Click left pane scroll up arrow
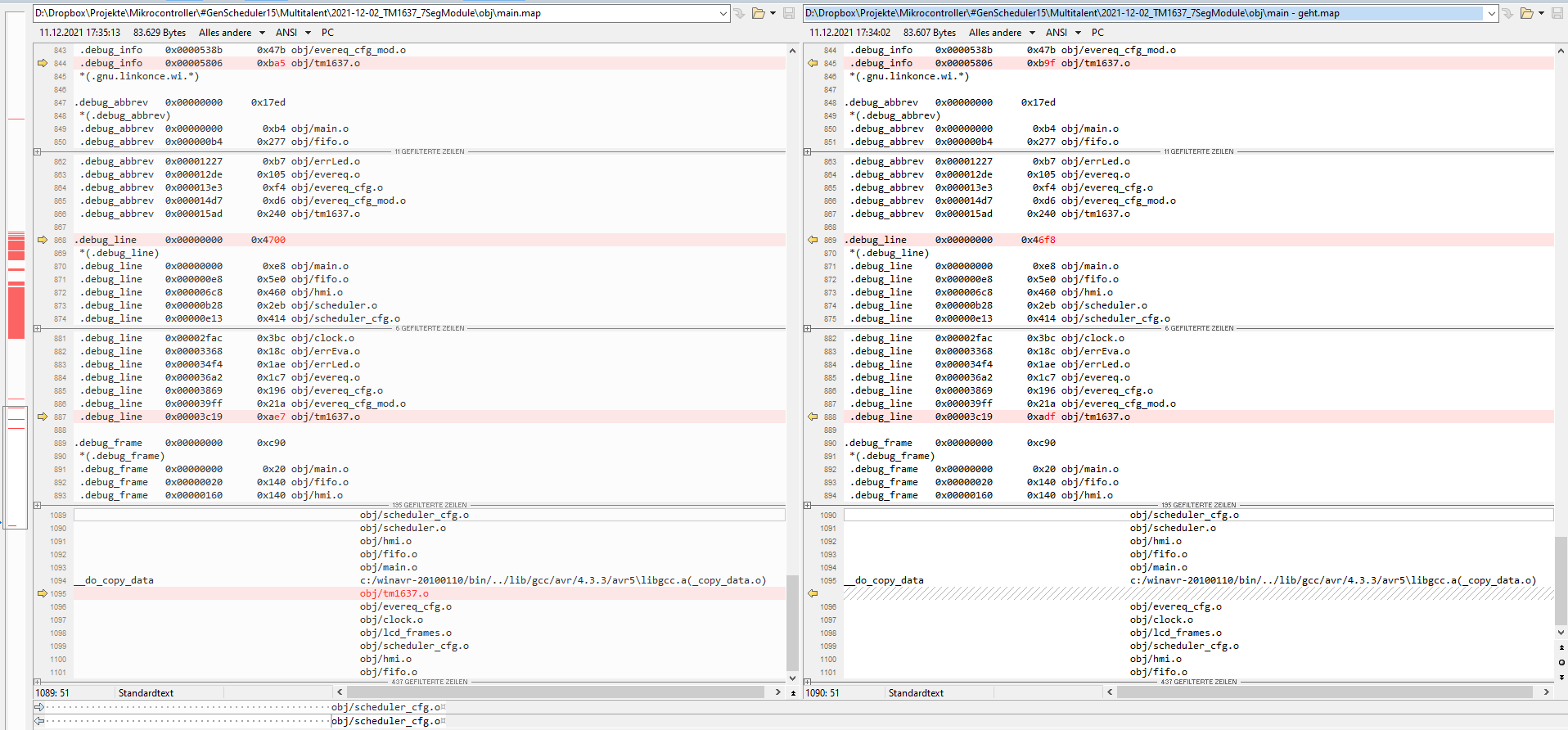This screenshot has height=730, width=1568. click(x=791, y=50)
